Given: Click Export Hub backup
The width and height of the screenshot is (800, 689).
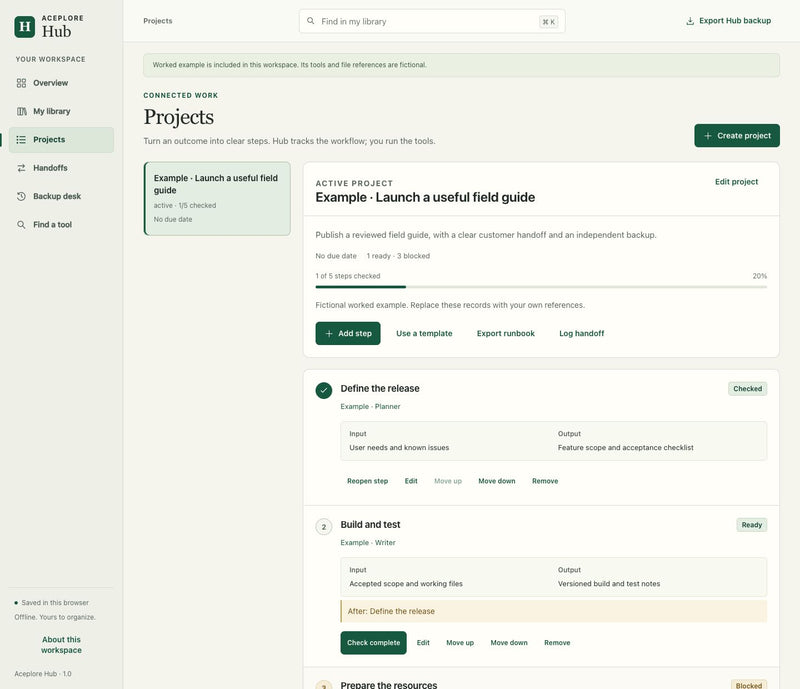Looking at the screenshot, I should click(x=729, y=21).
